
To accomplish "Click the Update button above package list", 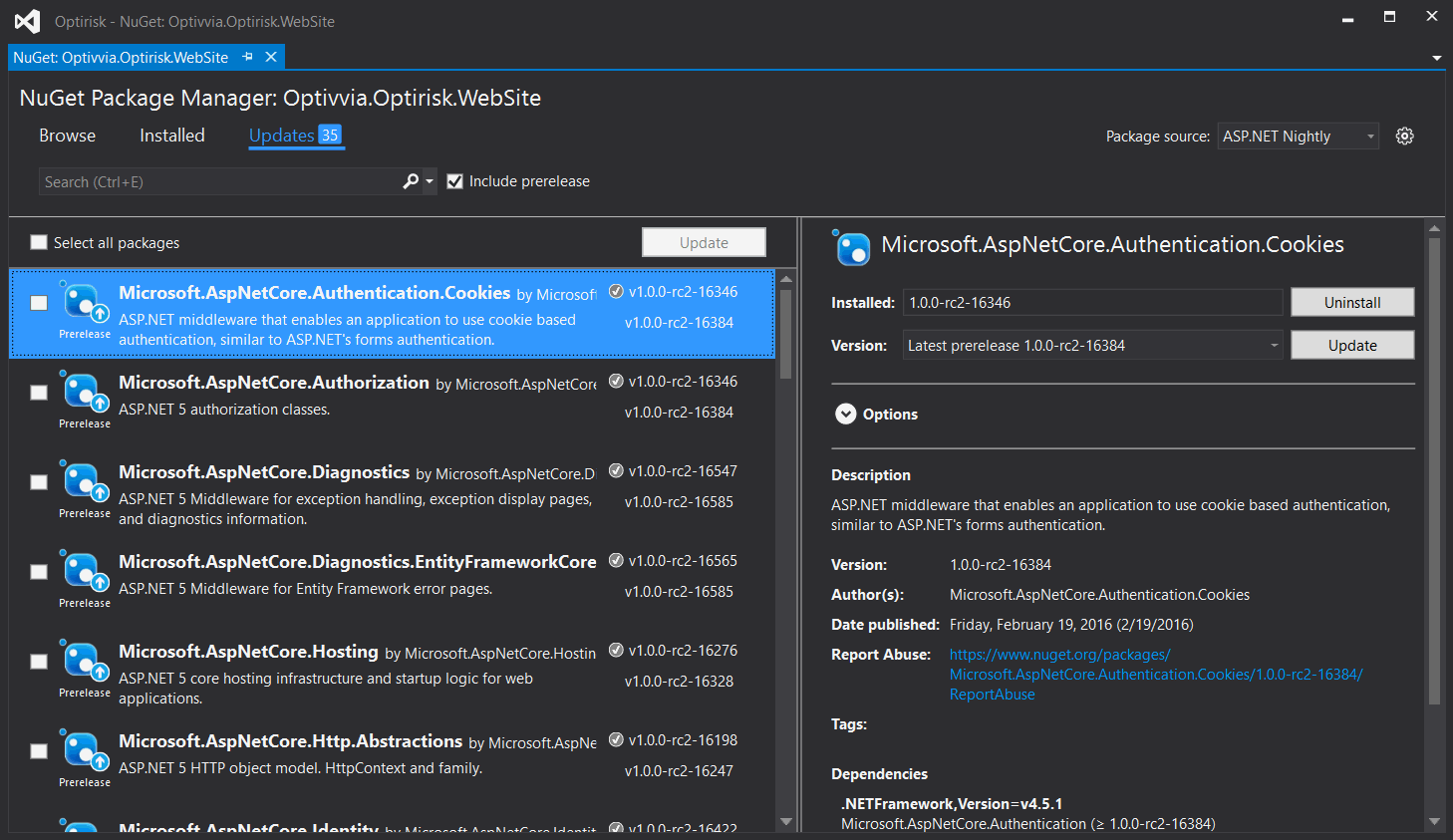I will (704, 242).
